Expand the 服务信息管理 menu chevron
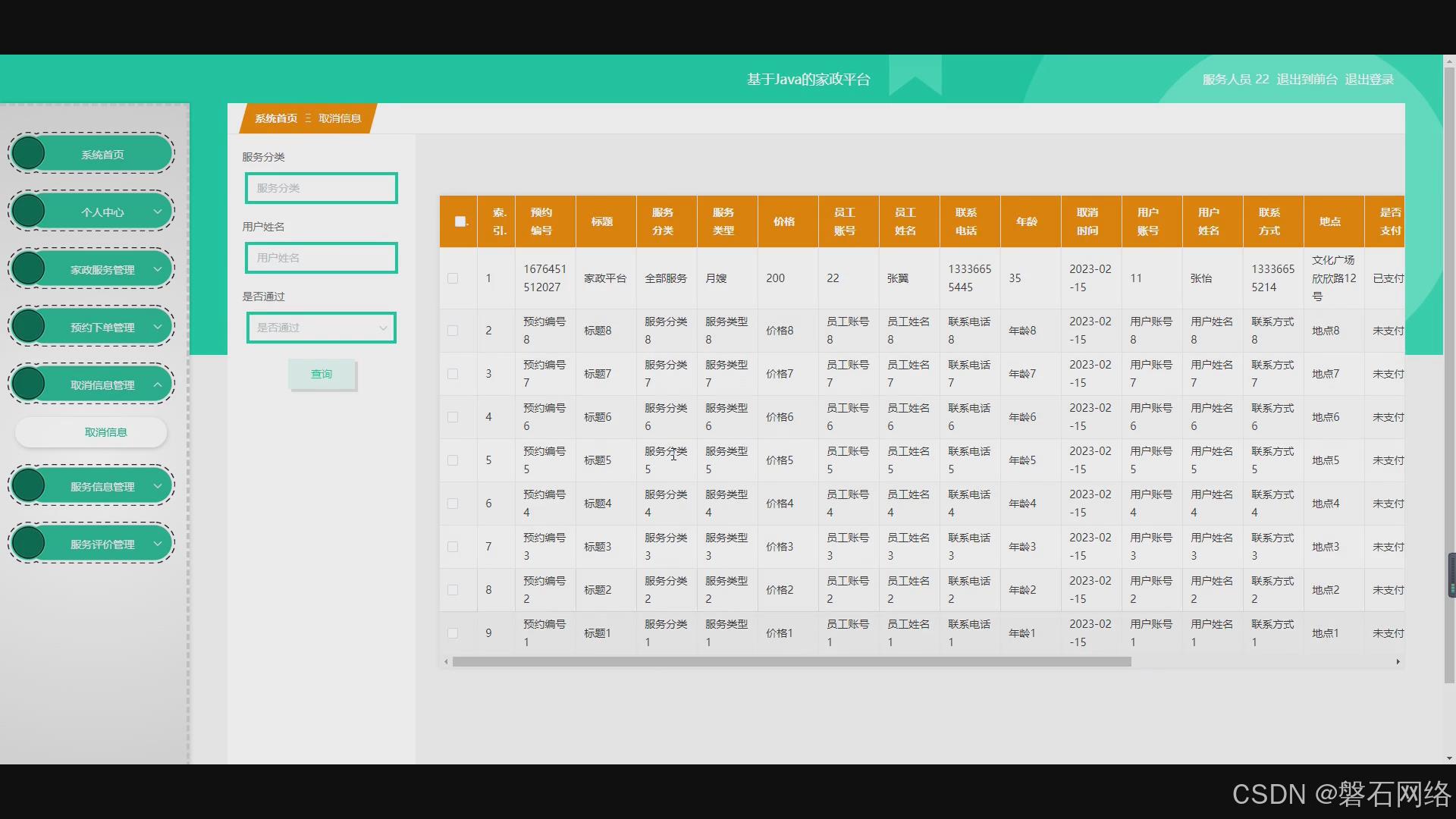 (x=158, y=486)
